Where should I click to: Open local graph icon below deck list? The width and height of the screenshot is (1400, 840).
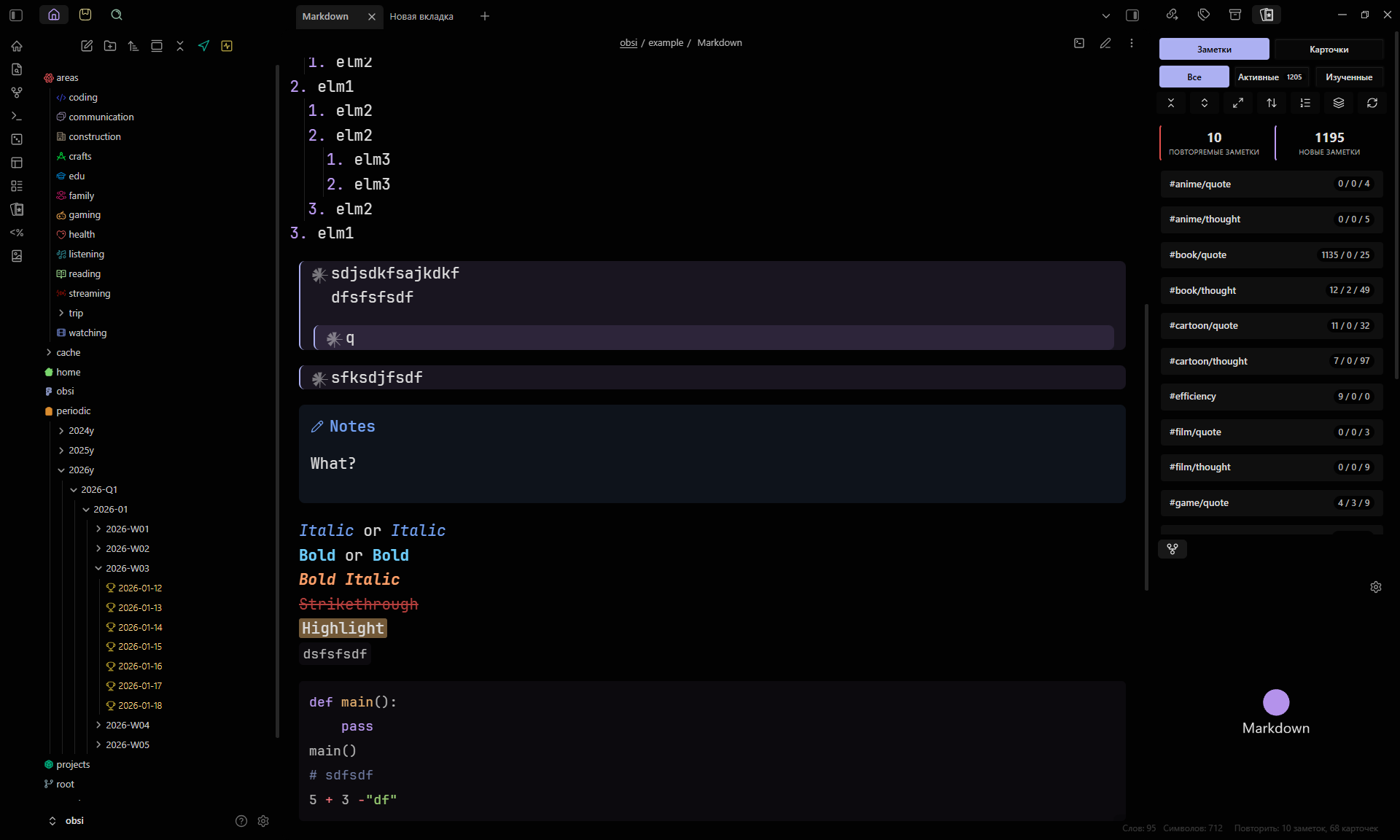pos(1172,549)
